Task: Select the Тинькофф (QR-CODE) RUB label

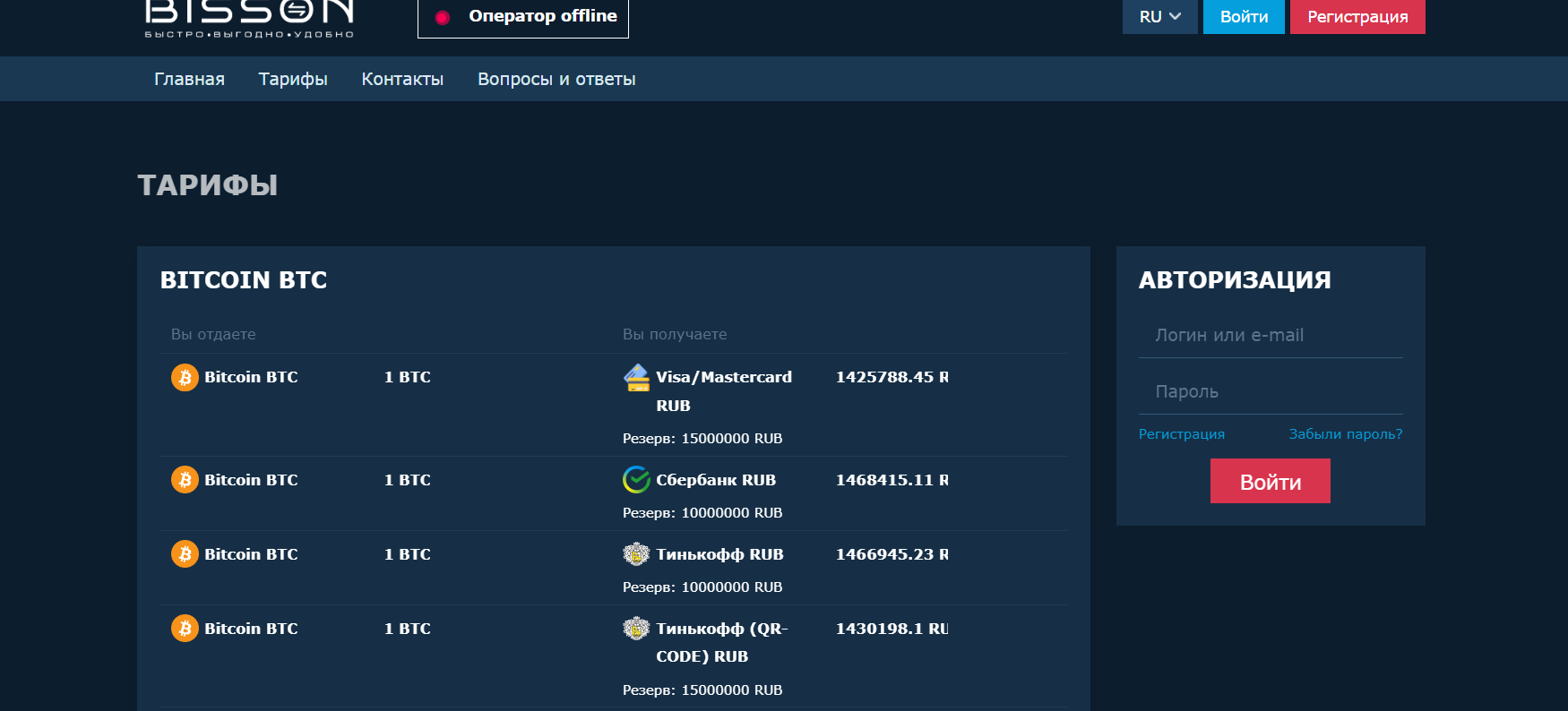Action: (722, 642)
